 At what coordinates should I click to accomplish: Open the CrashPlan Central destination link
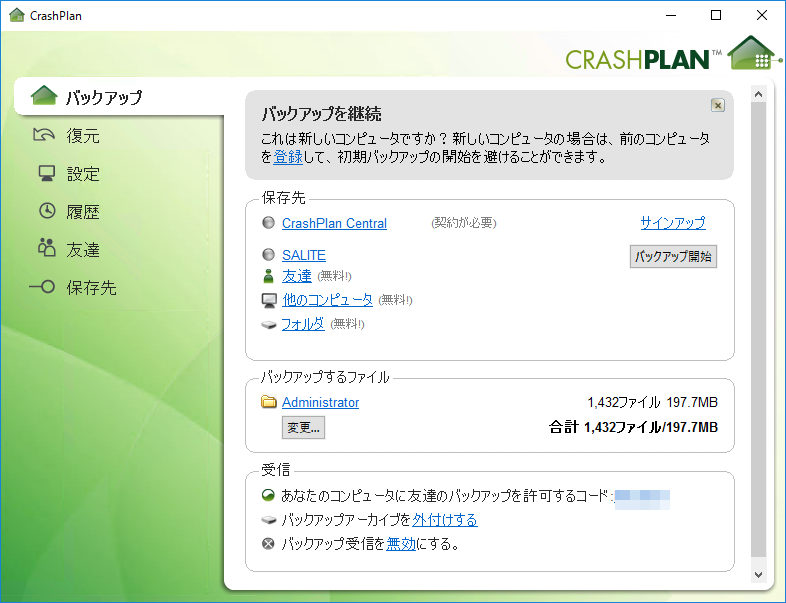pos(334,223)
